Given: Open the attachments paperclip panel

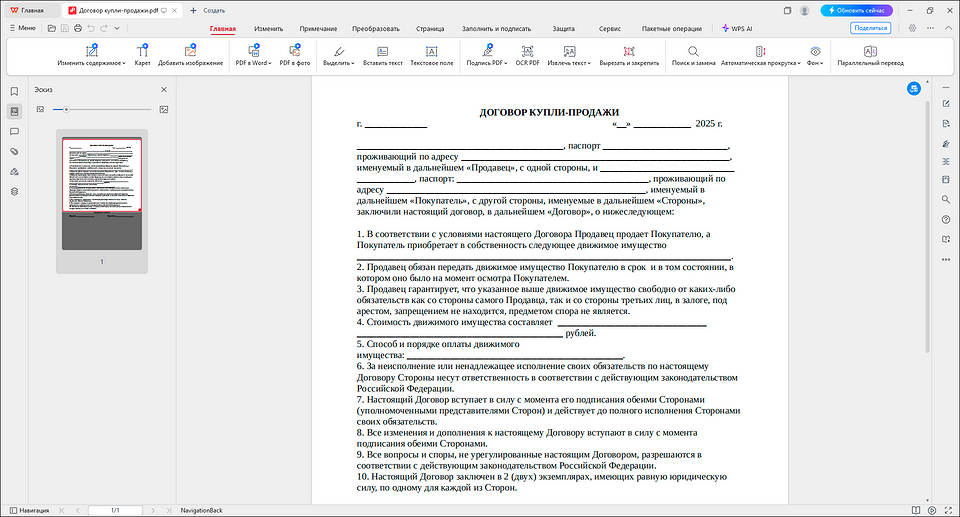Looking at the screenshot, I should coord(14,151).
